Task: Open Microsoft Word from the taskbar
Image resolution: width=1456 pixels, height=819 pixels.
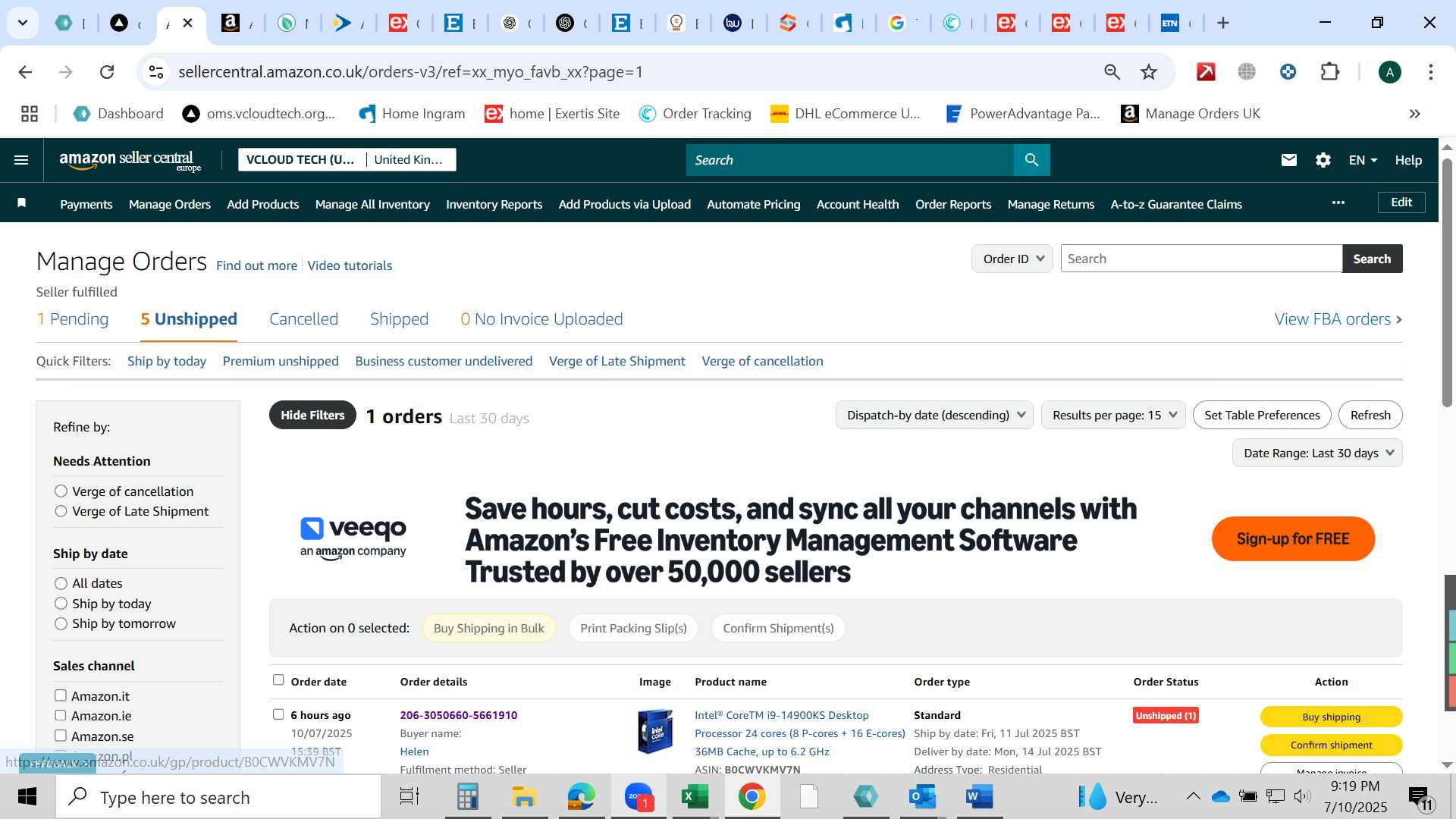Action: [979, 797]
